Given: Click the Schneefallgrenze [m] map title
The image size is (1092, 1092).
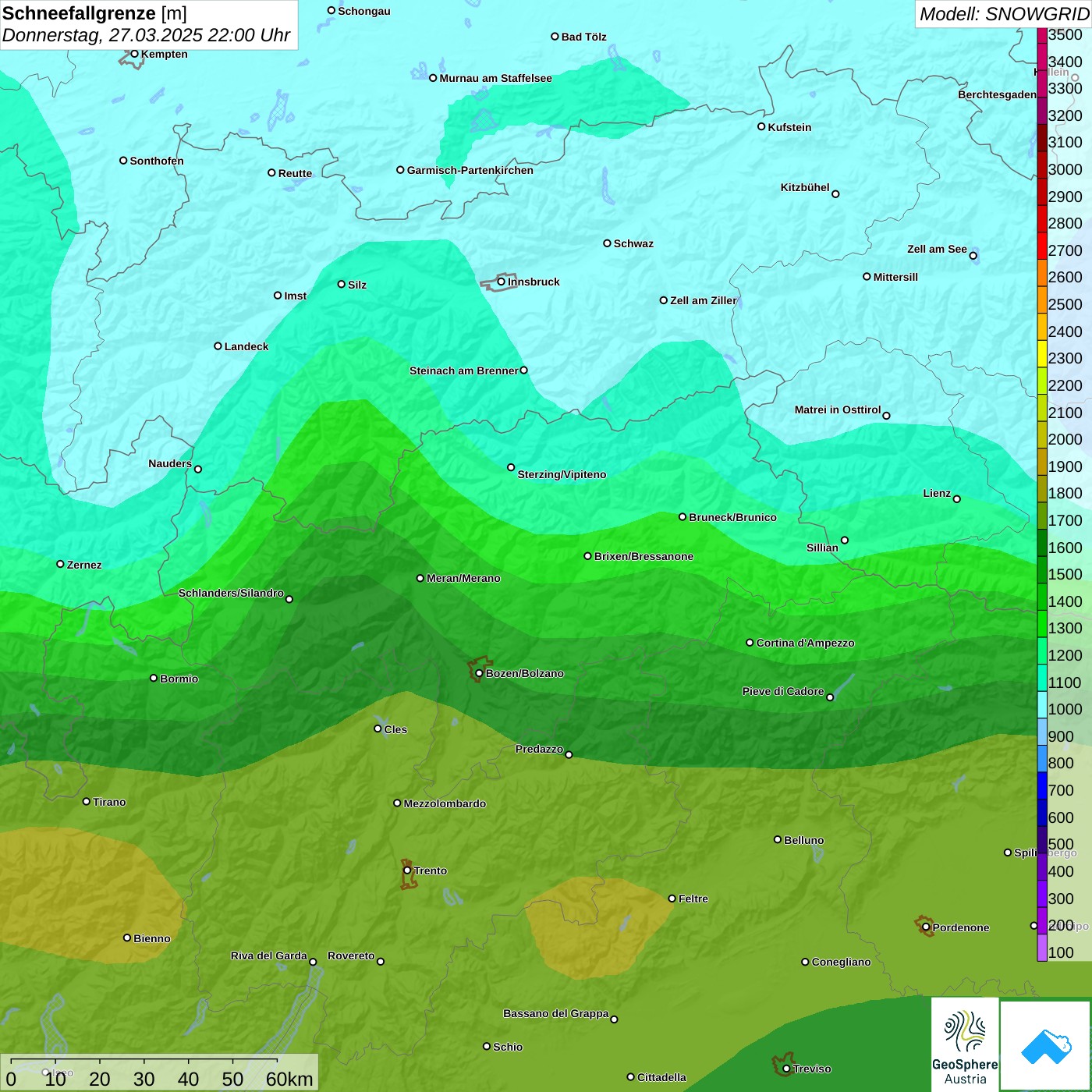Looking at the screenshot, I should tap(94, 13).
